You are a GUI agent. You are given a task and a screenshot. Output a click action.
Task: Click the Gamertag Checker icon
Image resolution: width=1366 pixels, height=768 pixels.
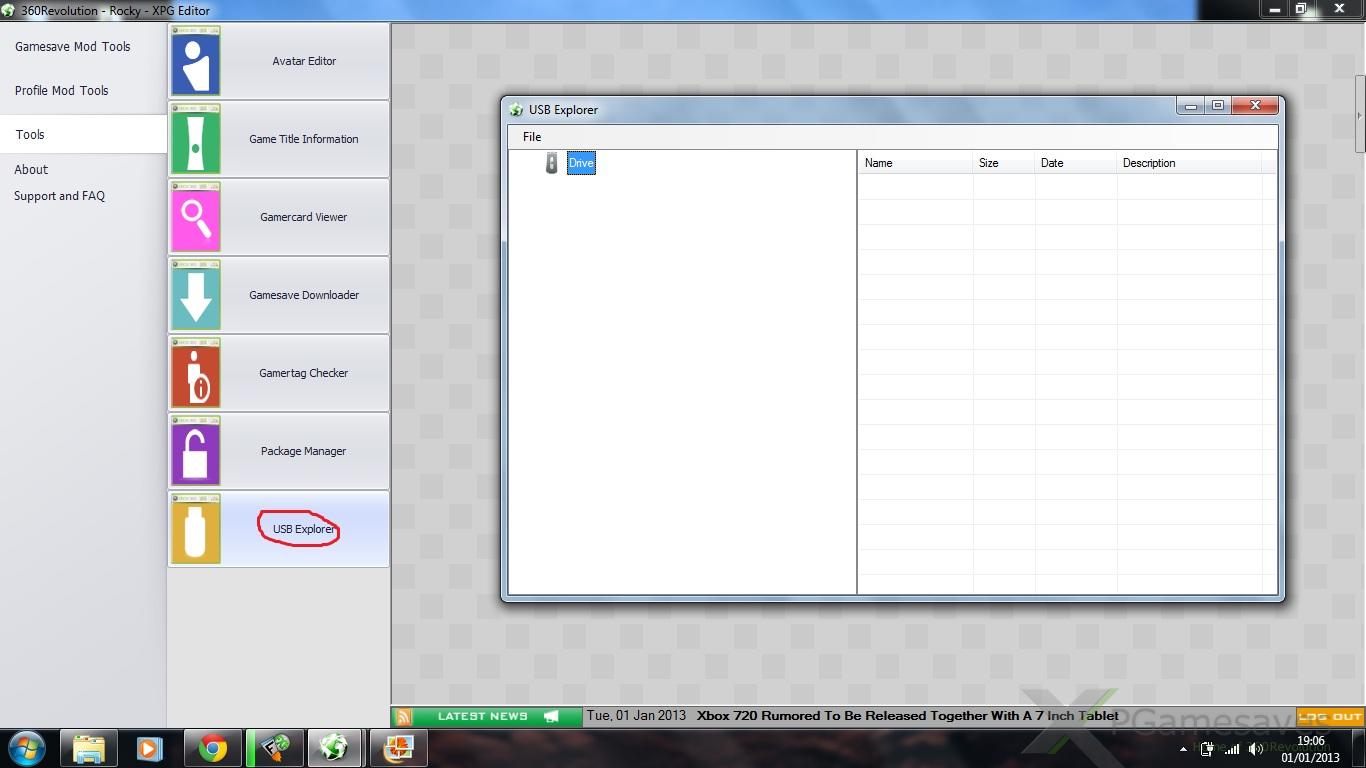[x=196, y=373]
